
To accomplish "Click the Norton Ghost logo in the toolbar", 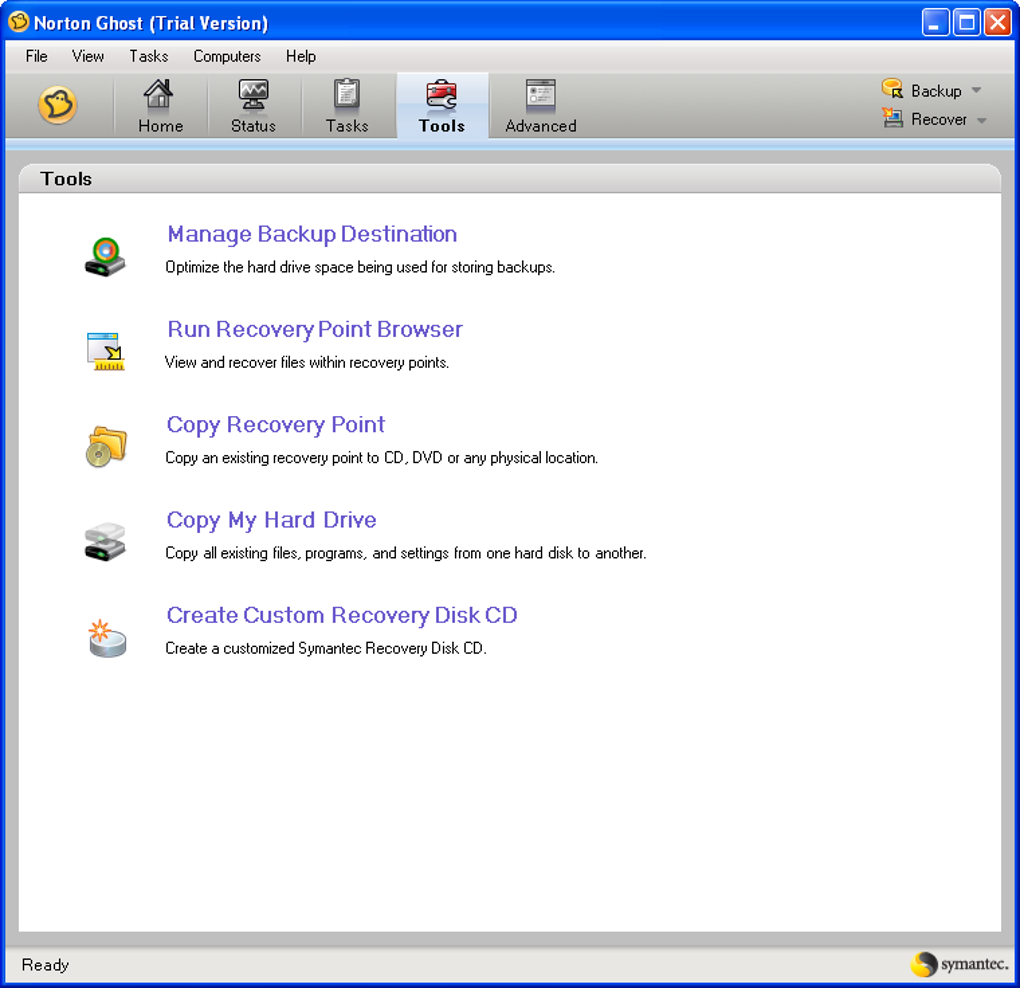I will 58,105.
